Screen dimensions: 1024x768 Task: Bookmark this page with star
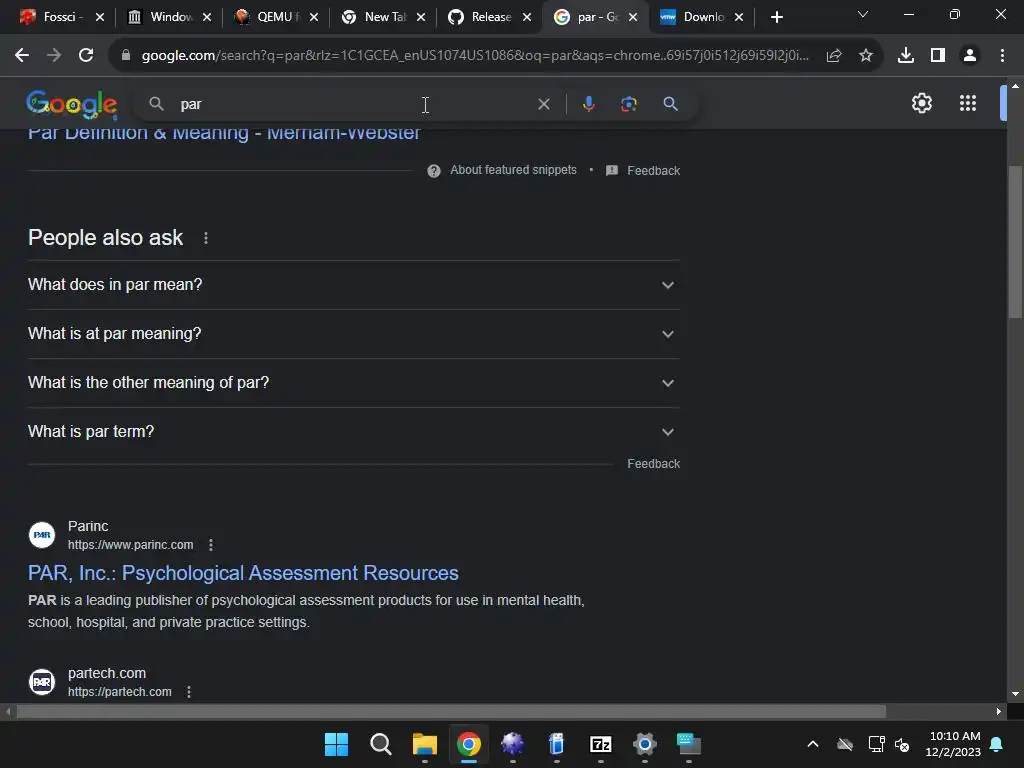pos(865,56)
